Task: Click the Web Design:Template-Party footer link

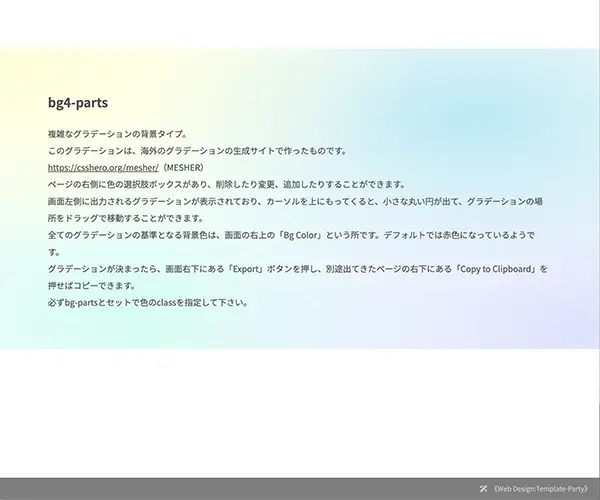Action: coord(545,489)
